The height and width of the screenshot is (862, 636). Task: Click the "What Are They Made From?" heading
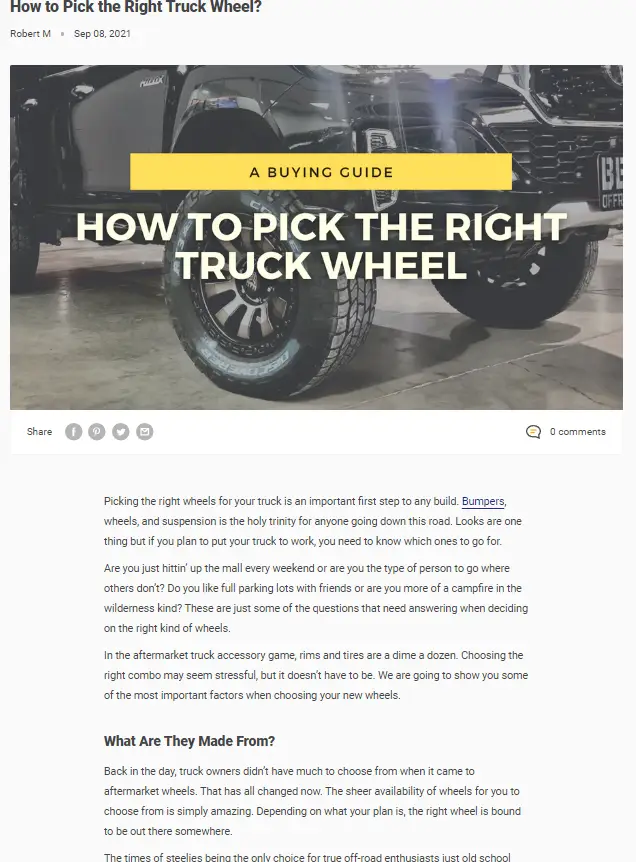[189, 741]
